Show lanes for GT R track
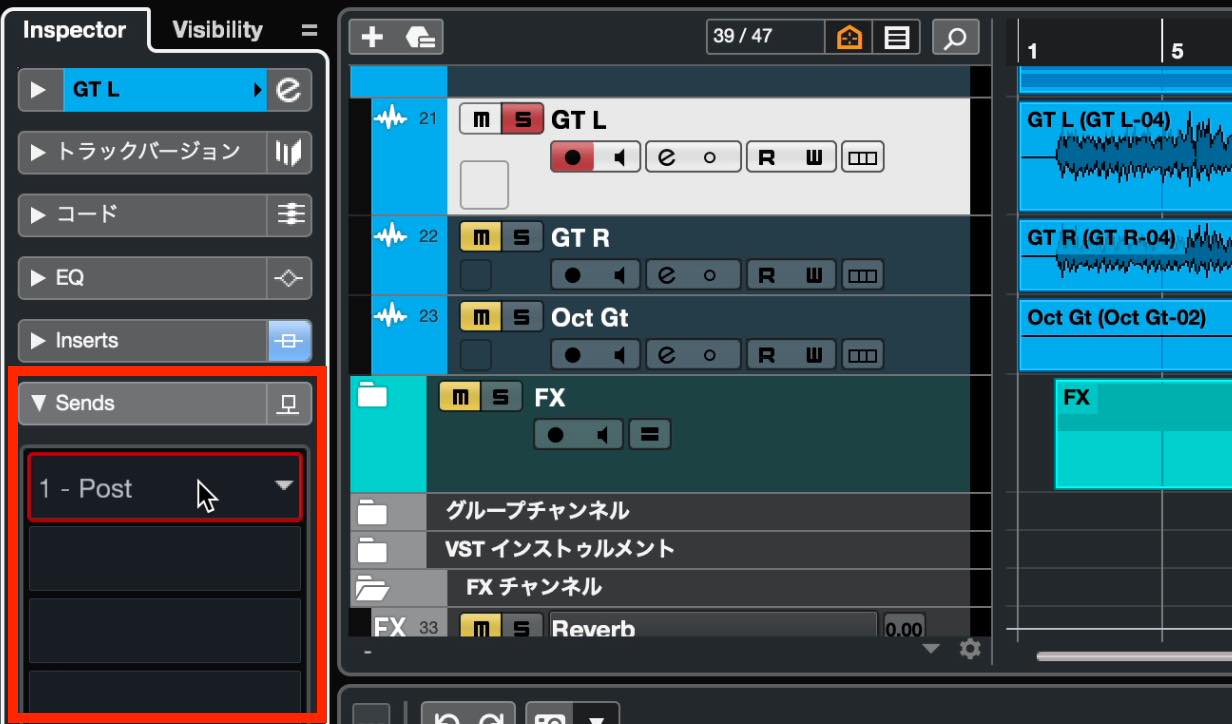This screenshot has height=724, width=1232. [862, 274]
